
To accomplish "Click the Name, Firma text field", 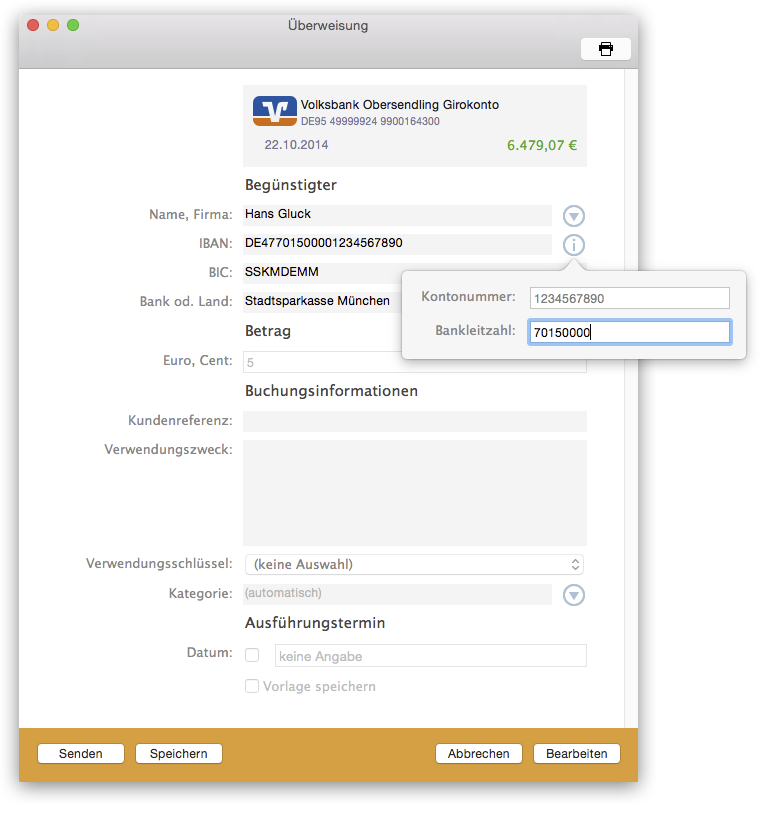I will pyautogui.click(x=396, y=214).
